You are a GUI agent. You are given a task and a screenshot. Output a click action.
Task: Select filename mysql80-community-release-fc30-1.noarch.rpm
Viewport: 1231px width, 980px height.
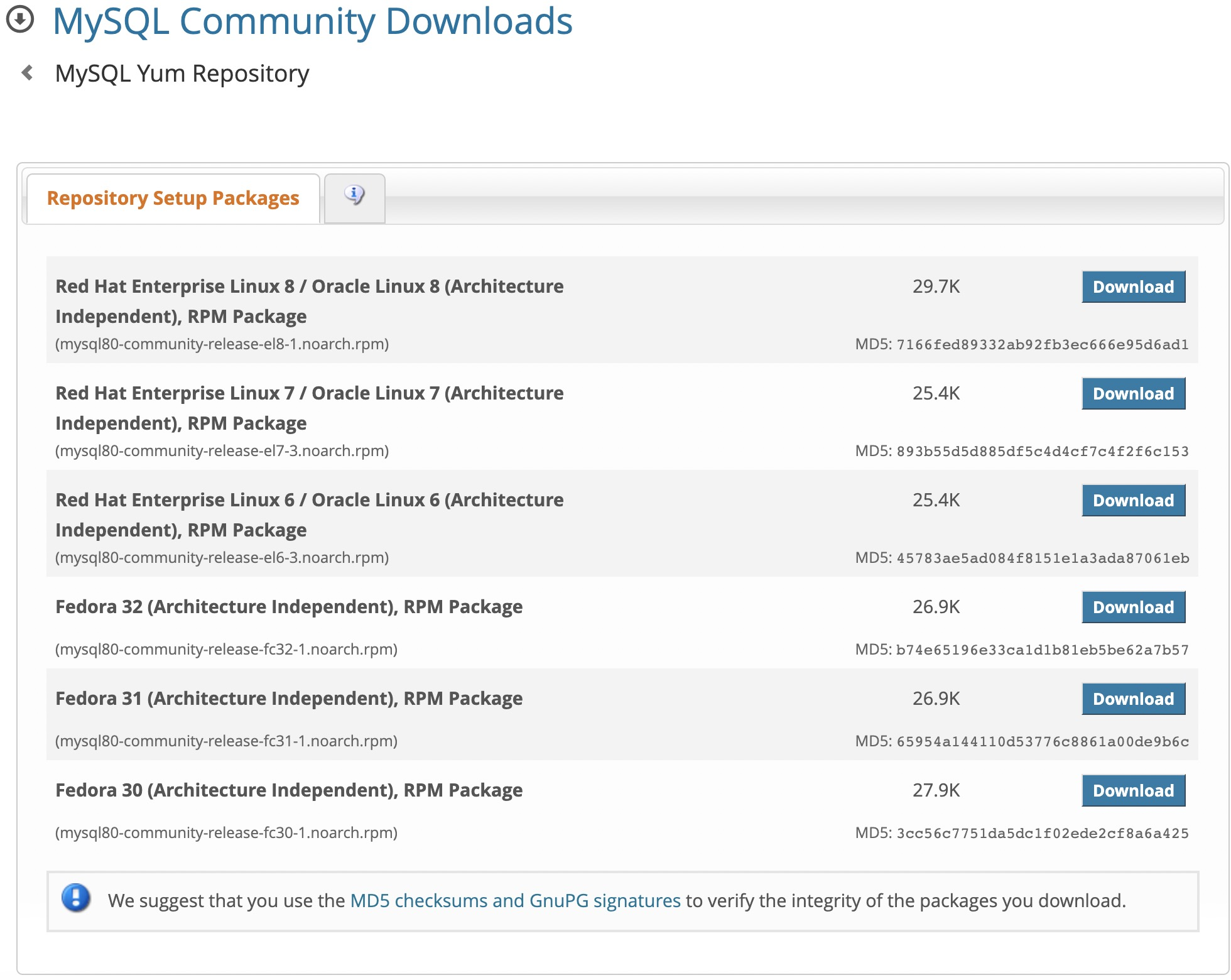[227, 833]
